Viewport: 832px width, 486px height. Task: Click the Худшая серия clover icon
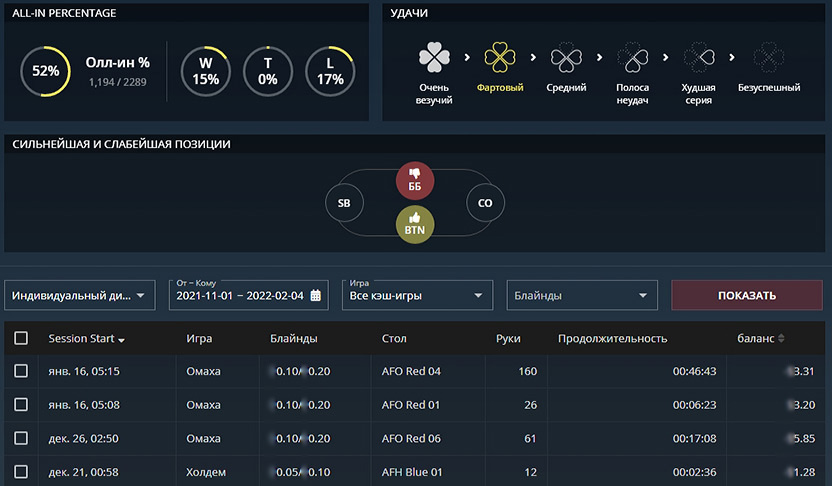(x=698, y=58)
